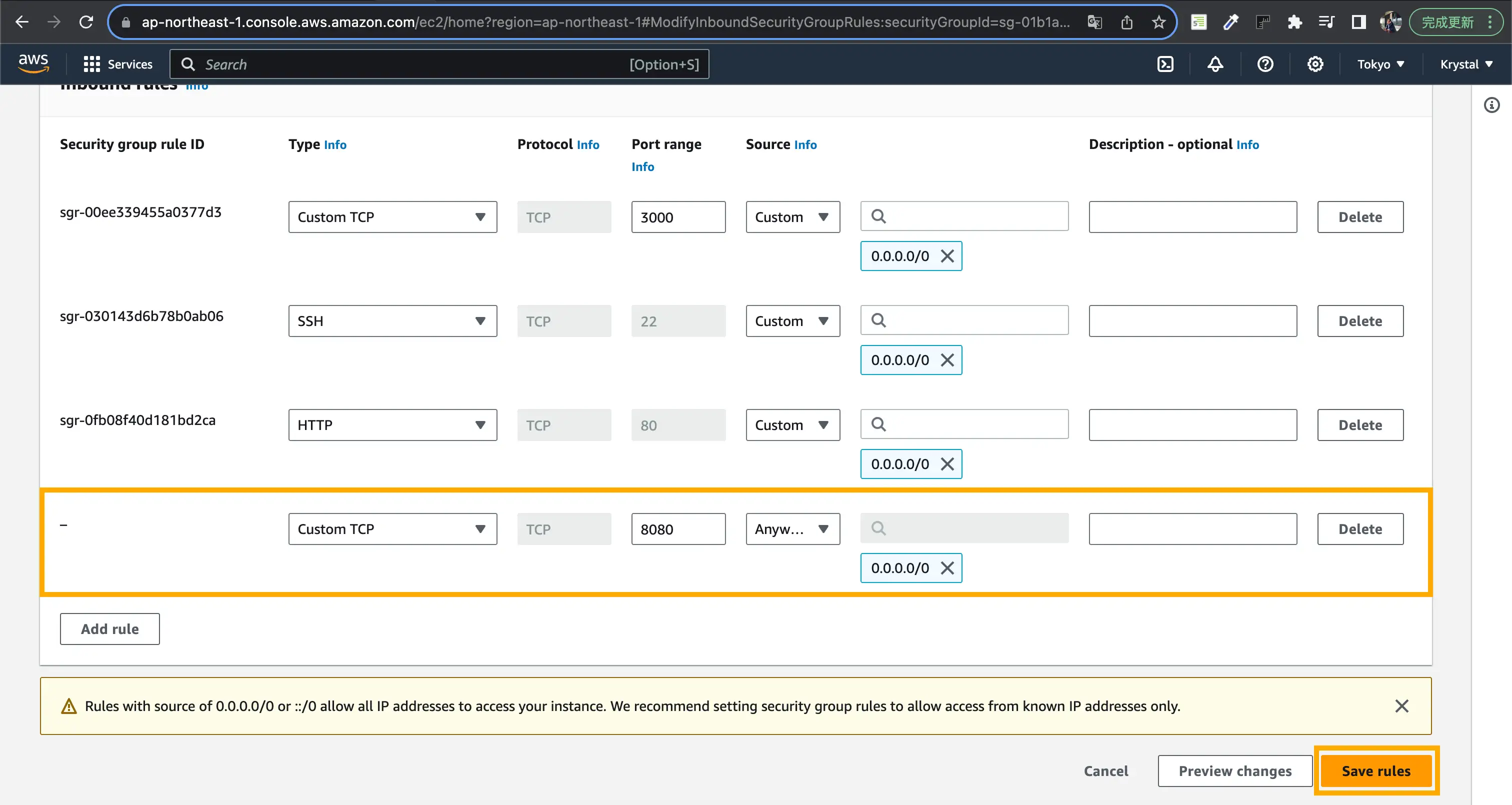Reload the page with the refresh icon
The height and width of the screenshot is (805, 1512).
(86, 22)
